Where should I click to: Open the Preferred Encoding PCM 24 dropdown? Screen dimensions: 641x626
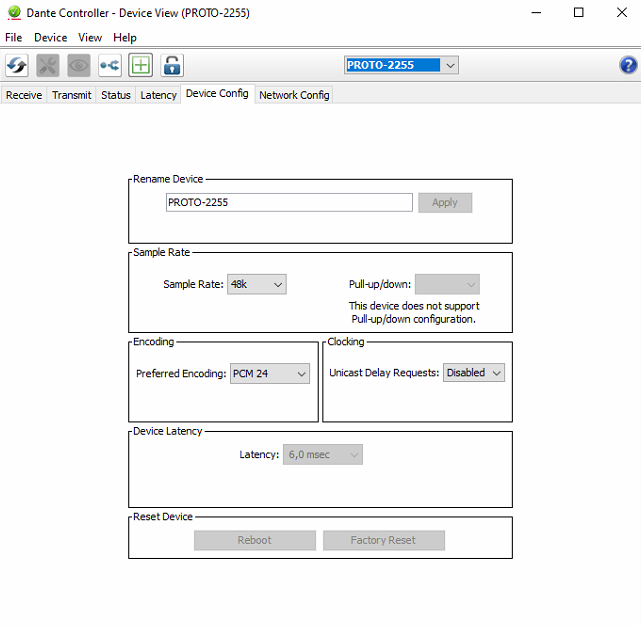click(x=270, y=373)
